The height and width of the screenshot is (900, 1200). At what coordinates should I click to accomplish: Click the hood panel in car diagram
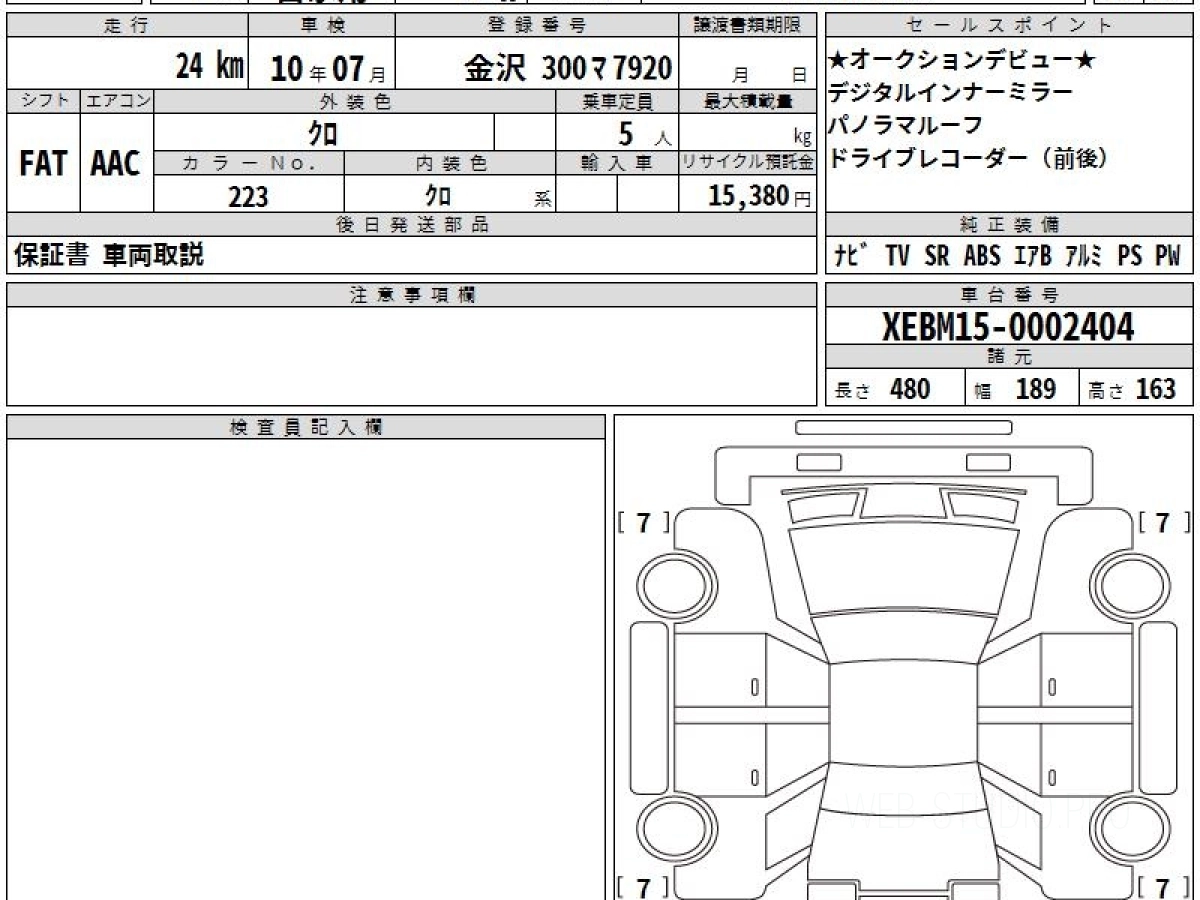pyautogui.click(x=905, y=568)
